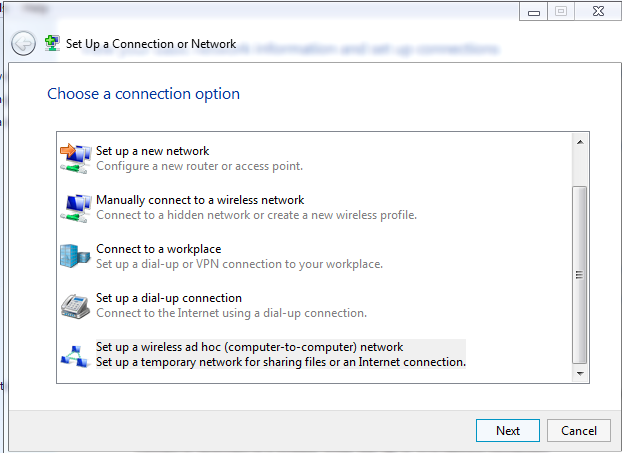
Task: Click the 'Set Up a Connection or Network' title
Action: tap(151, 44)
